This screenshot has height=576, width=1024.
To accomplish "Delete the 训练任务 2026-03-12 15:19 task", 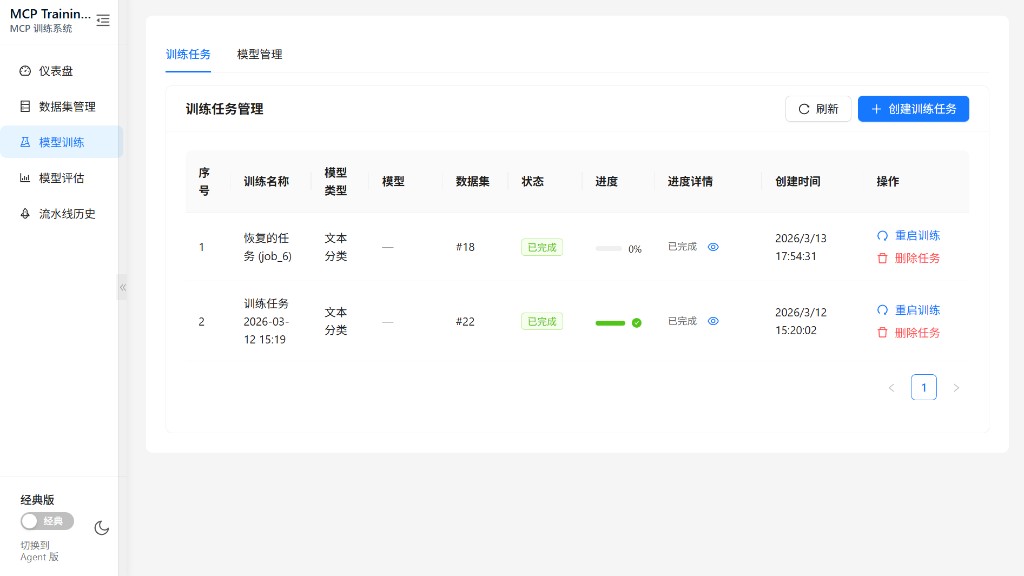I will tap(908, 332).
